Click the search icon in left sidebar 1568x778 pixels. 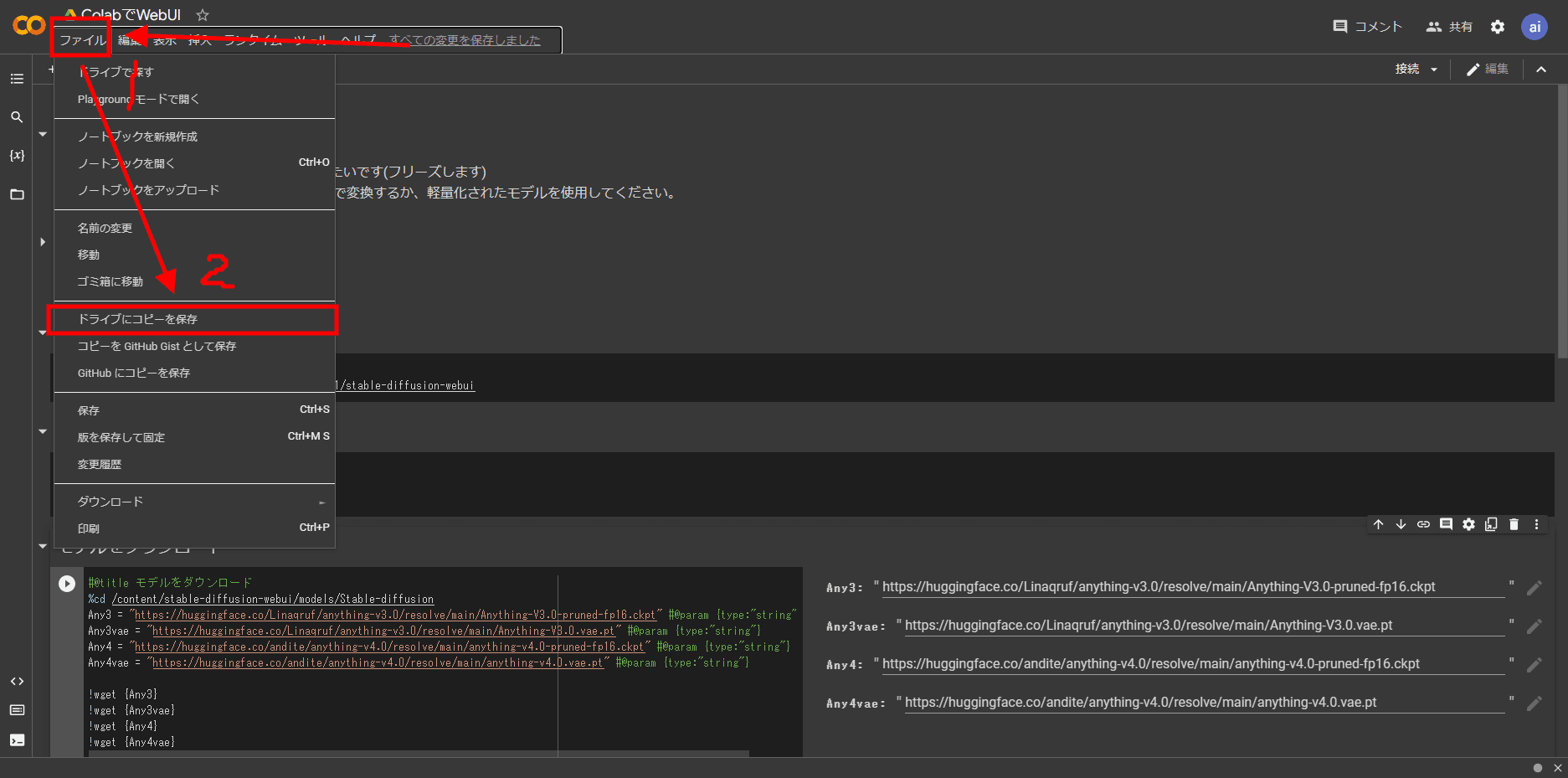17,117
